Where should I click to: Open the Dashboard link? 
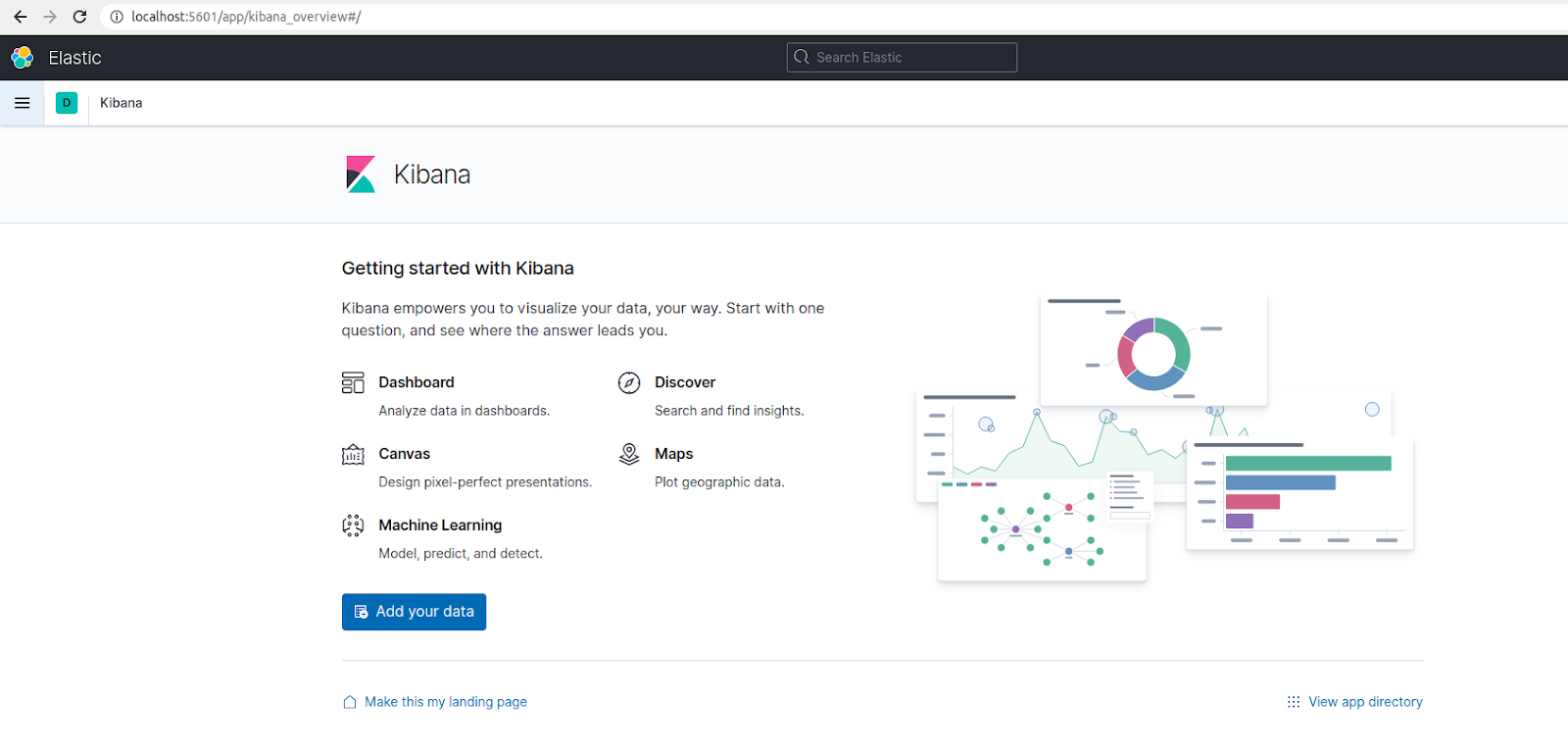point(416,382)
